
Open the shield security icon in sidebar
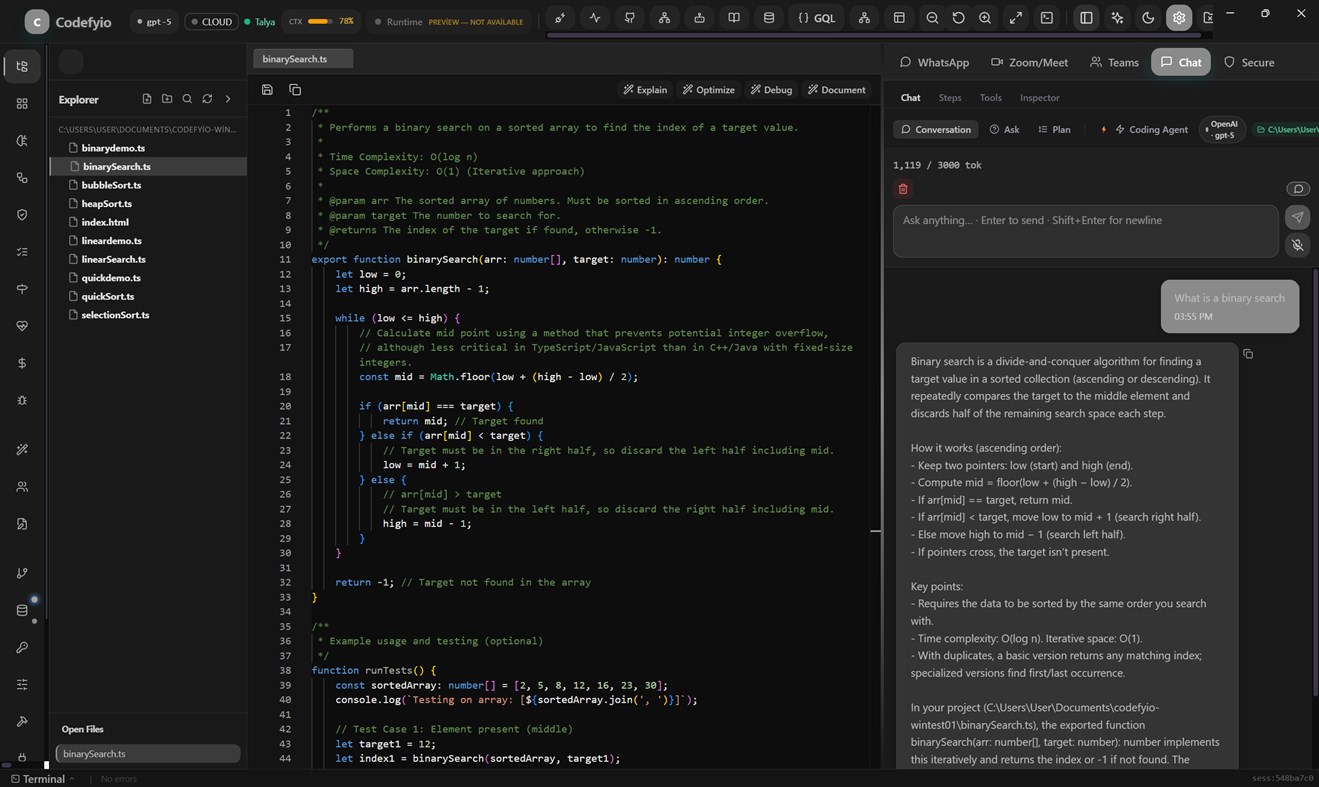pyautogui.click(x=22, y=215)
